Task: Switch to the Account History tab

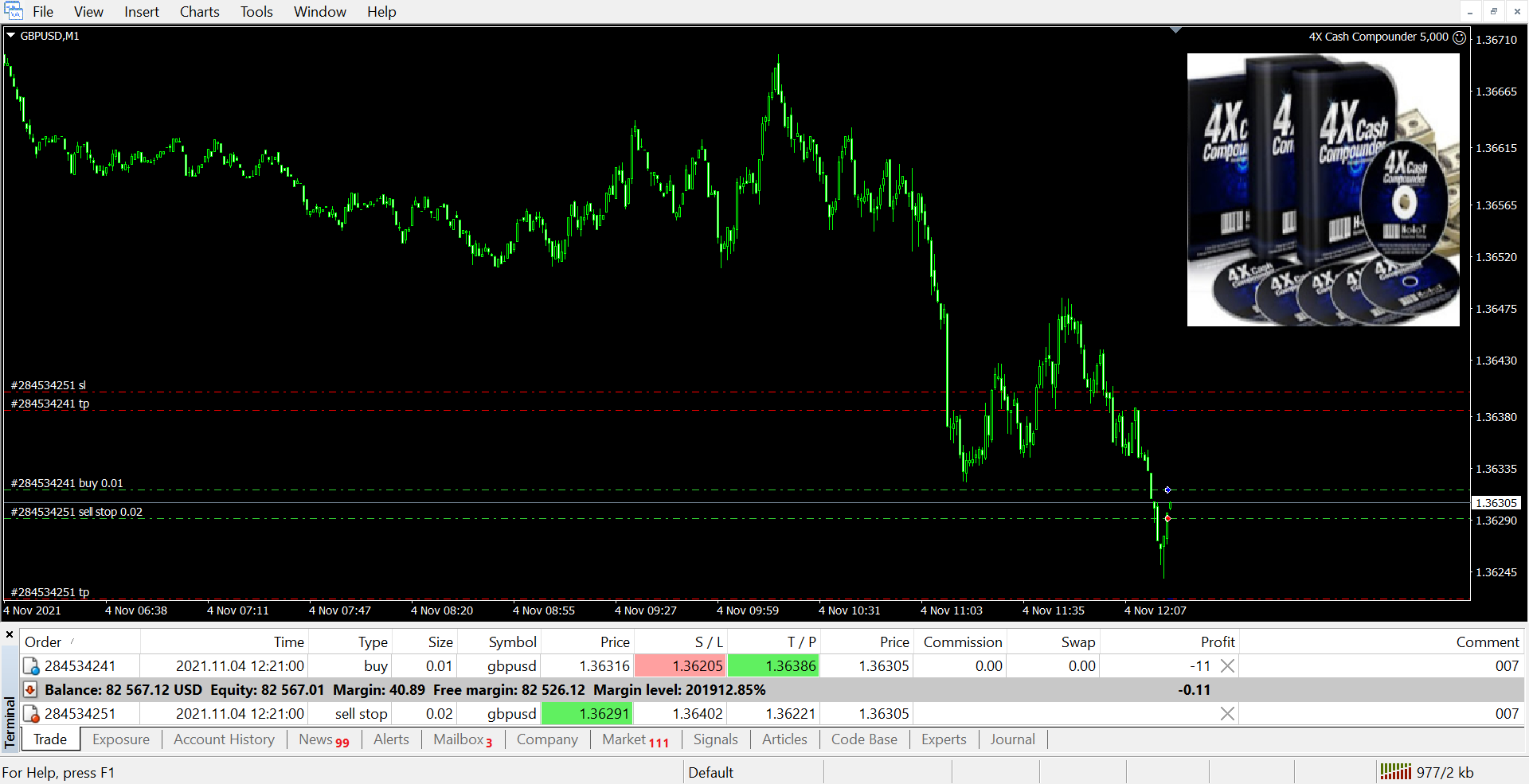Action: click(x=224, y=739)
